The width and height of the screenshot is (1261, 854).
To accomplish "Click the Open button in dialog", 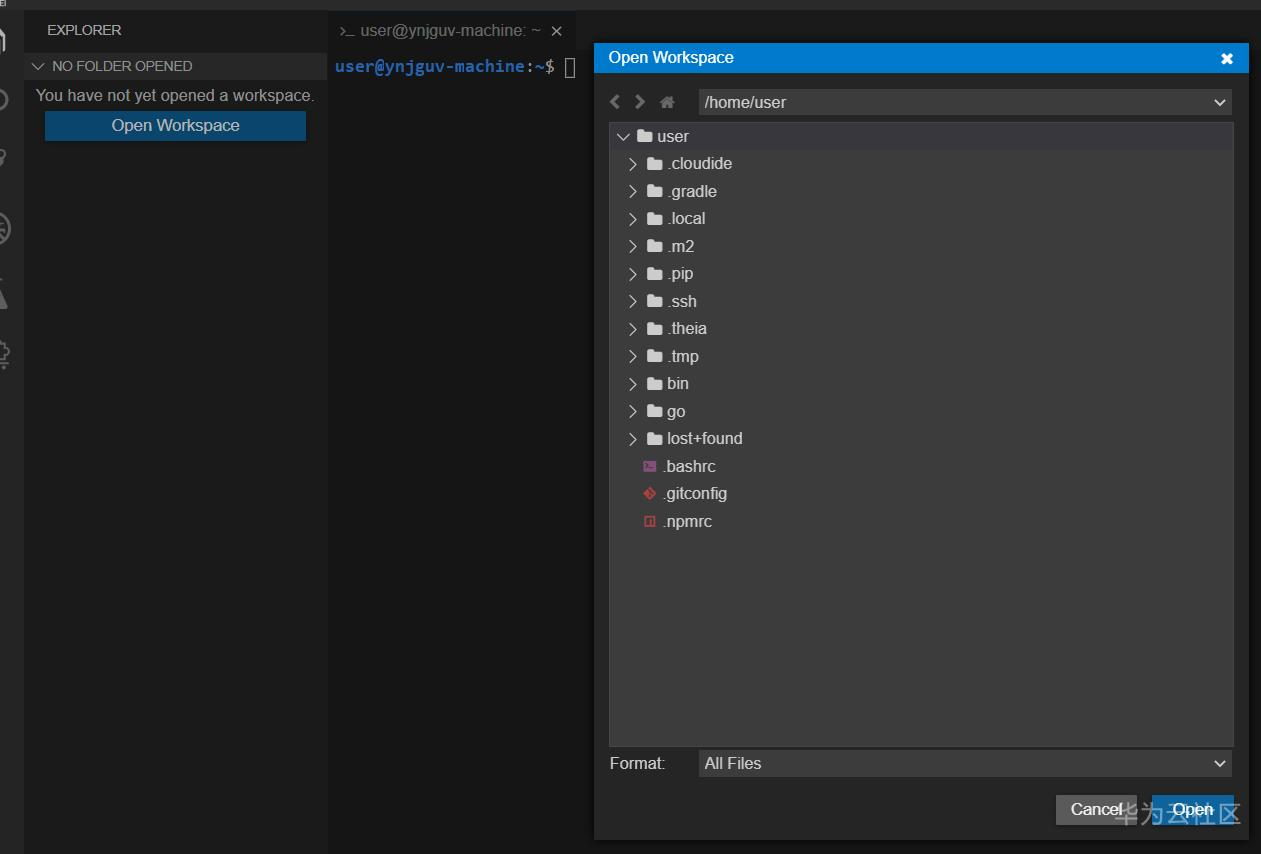I will [x=1193, y=809].
